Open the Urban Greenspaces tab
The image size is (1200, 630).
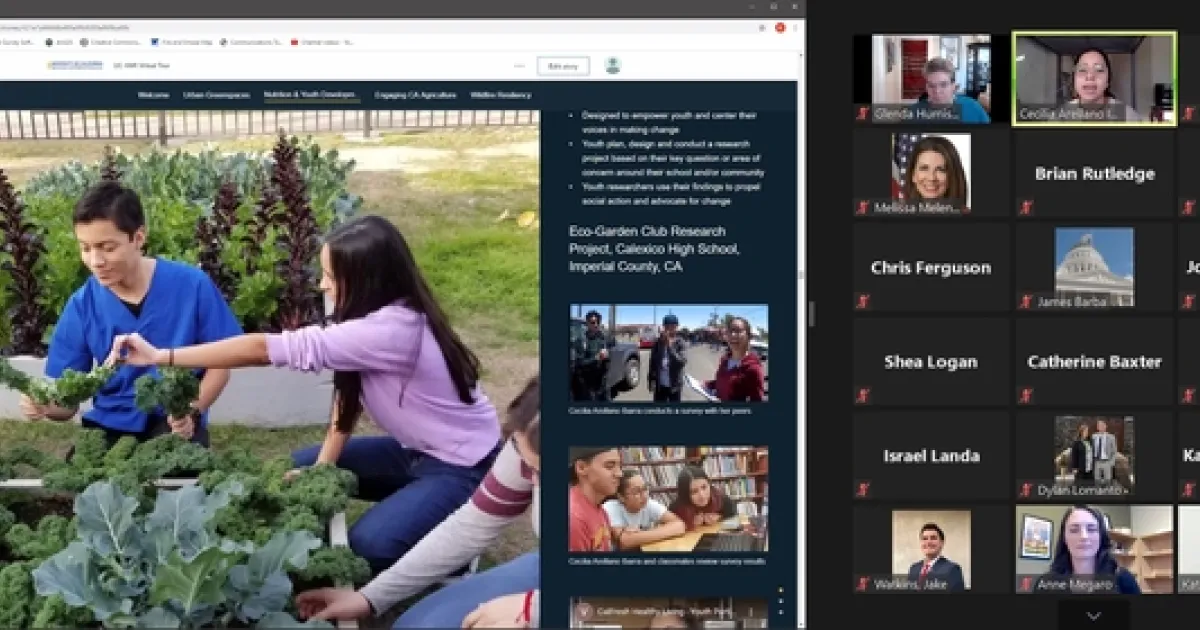pos(216,95)
